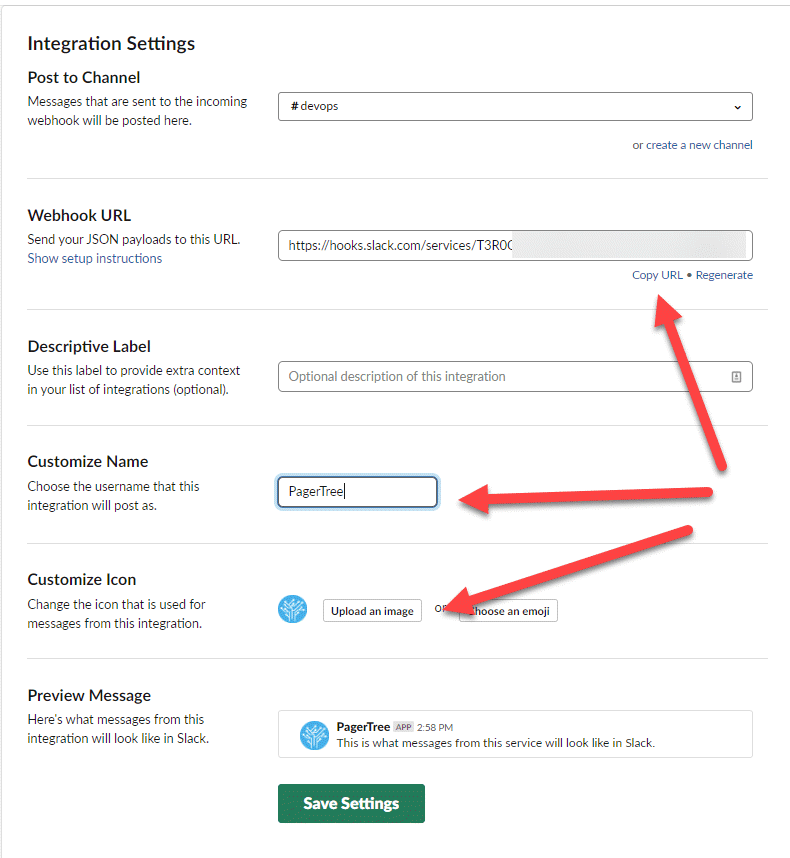Open the Show setup instructions link
The height and width of the screenshot is (858, 790).
point(95,258)
